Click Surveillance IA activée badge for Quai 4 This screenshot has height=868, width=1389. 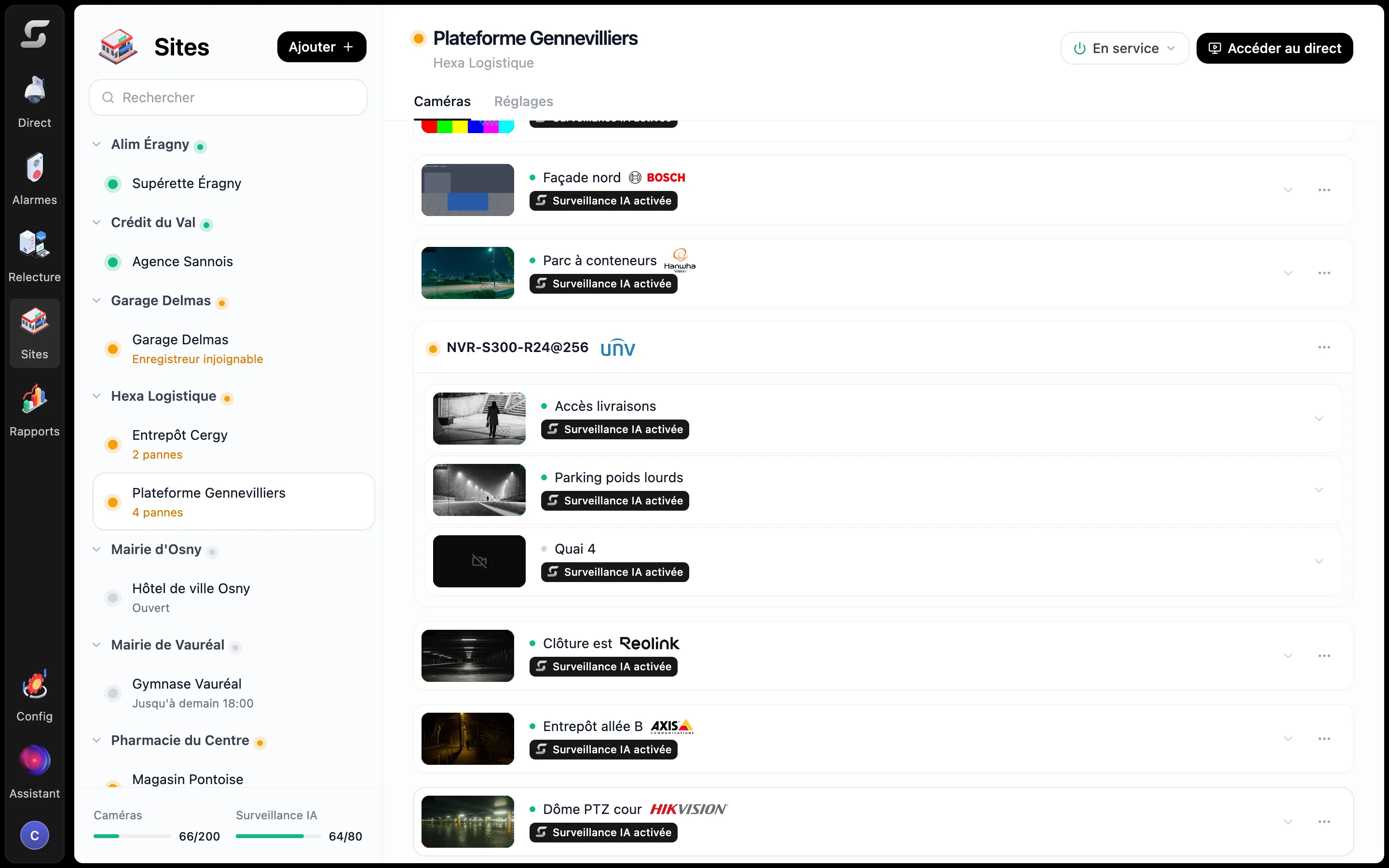point(615,572)
